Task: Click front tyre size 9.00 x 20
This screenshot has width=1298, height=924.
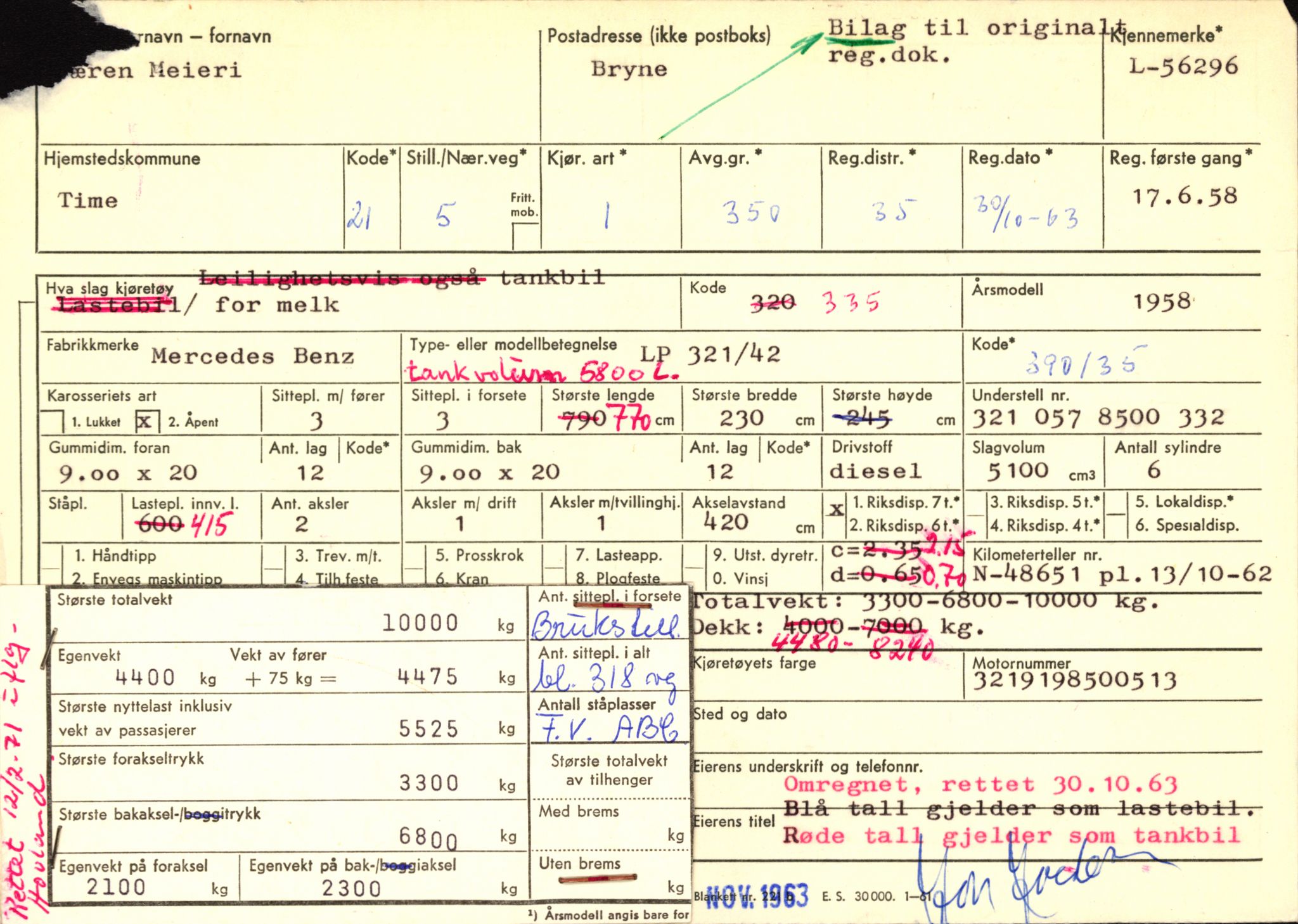Action: tap(128, 473)
